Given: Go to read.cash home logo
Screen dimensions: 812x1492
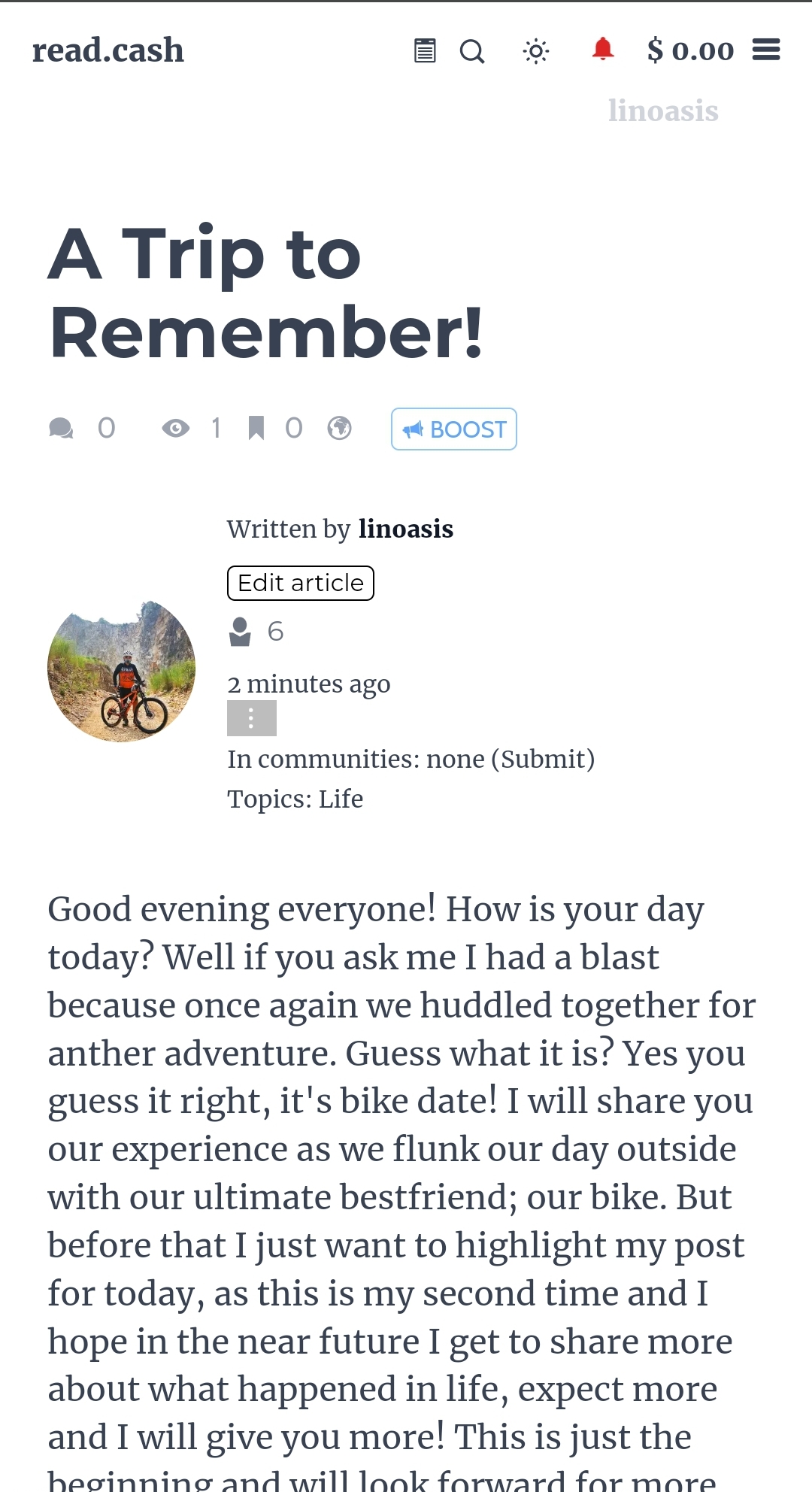Looking at the screenshot, I should (x=108, y=50).
